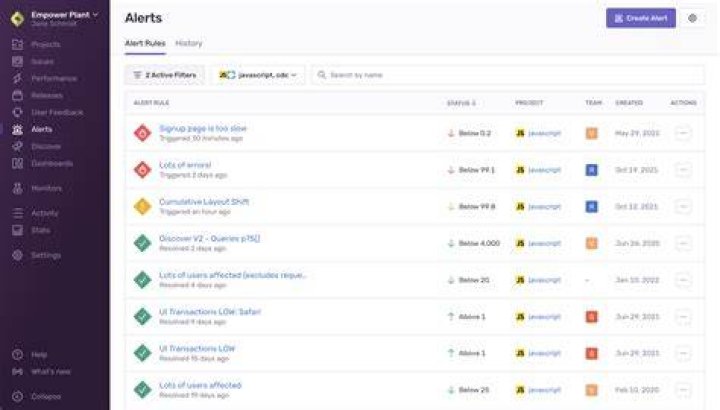The height and width of the screenshot is (410, 720).
Task: Open the Cumulative Layout Shift alert
Action: pyautogui.click(x=204, y=202)
